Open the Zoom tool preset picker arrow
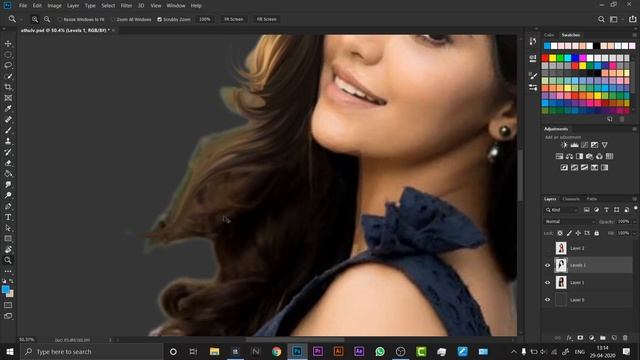The image size is (640, 360). point(21,20)
